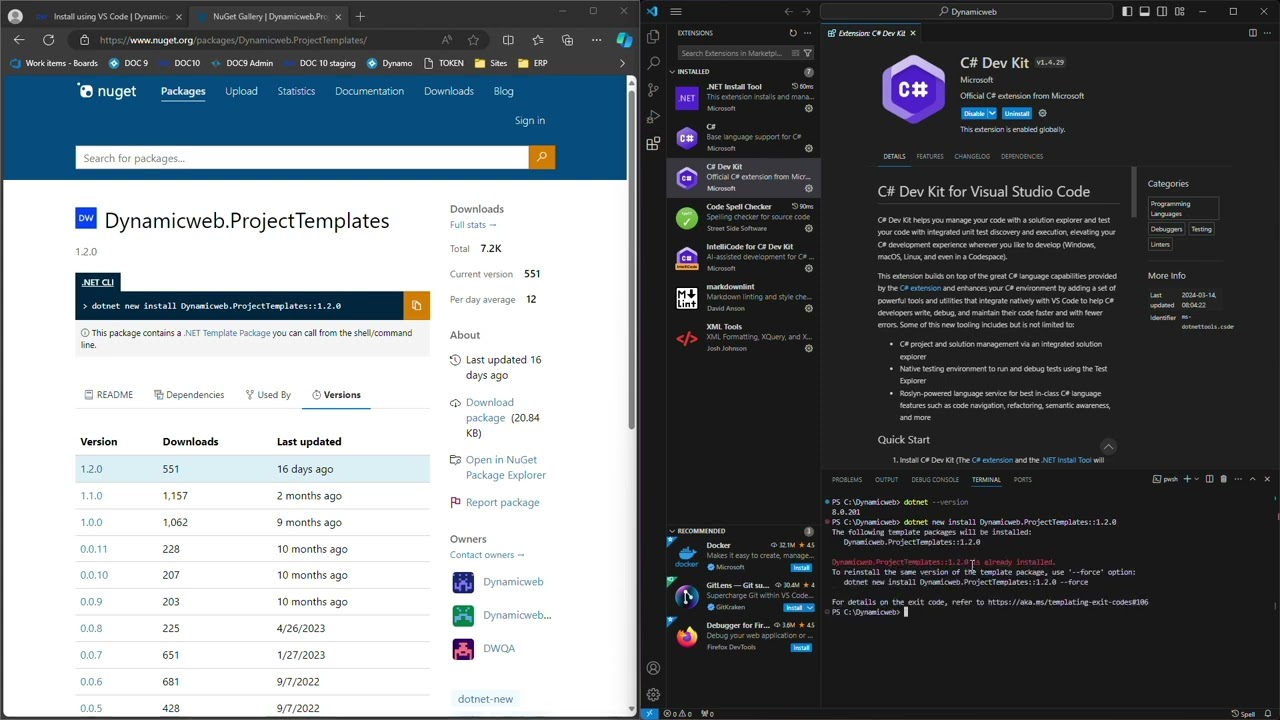1280x720 pixels.
Task: Open Extensions panel more actions menu
Action: pyautogui.click(x=808, y=33)
